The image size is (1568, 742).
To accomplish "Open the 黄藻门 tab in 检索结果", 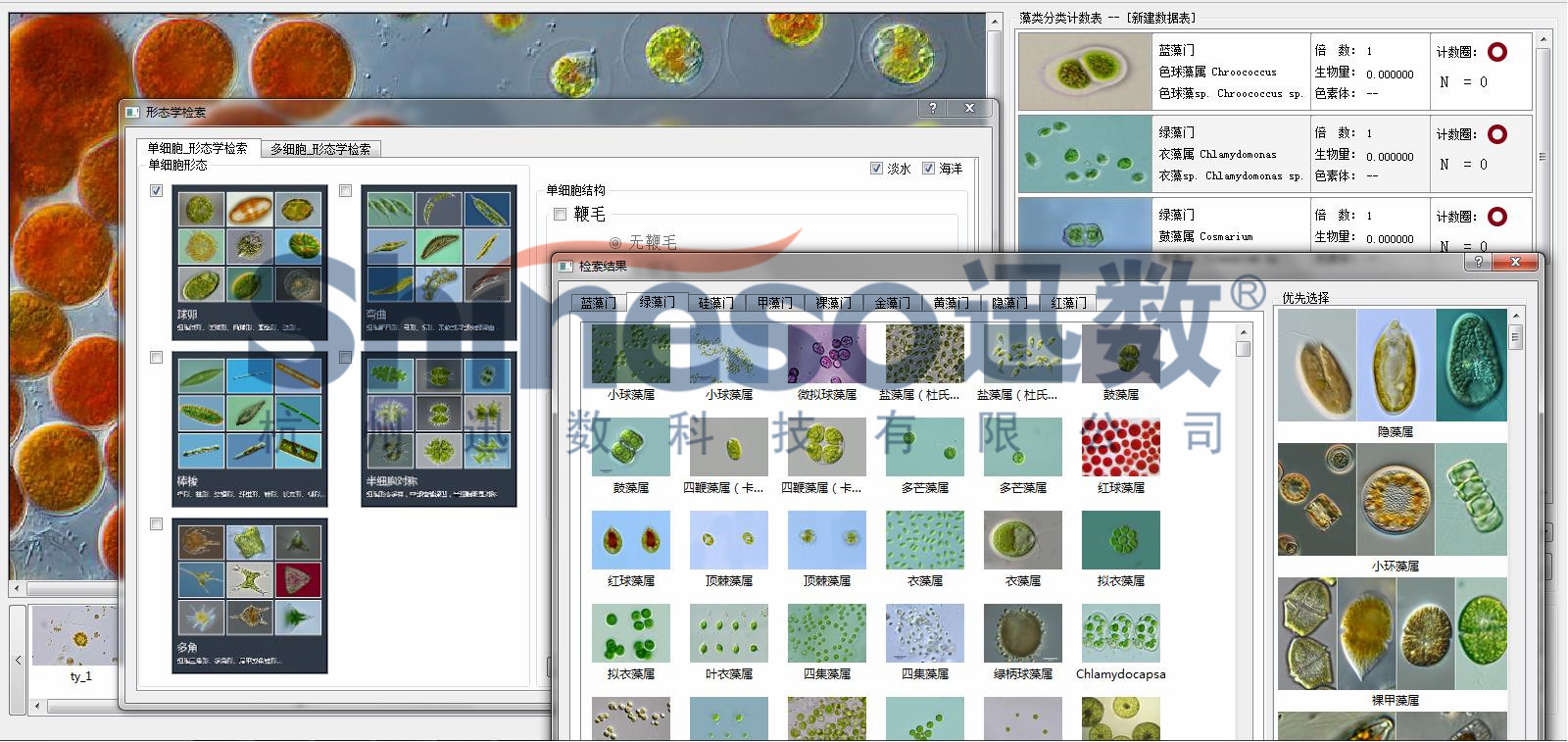I will [952, 303].
